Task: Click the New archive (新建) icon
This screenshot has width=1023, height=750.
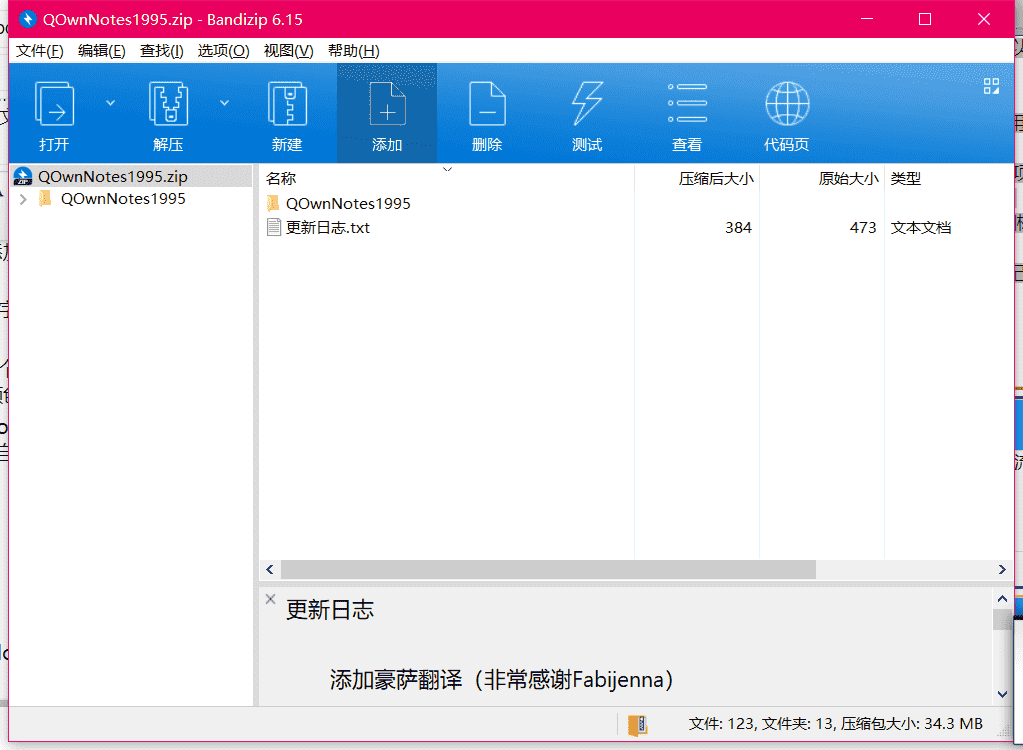Action: [x=287, y=104]
